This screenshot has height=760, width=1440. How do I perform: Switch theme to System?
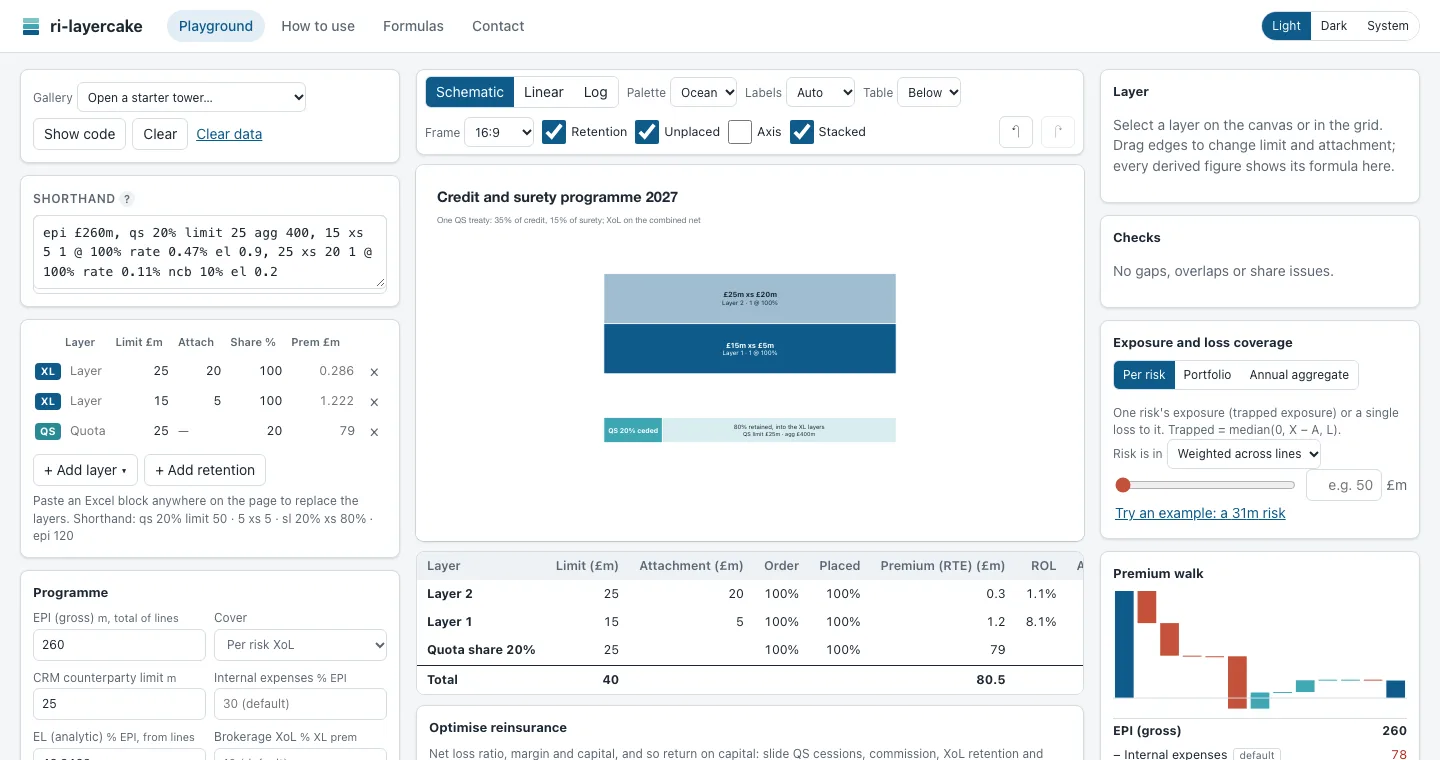click(1388, 26)
